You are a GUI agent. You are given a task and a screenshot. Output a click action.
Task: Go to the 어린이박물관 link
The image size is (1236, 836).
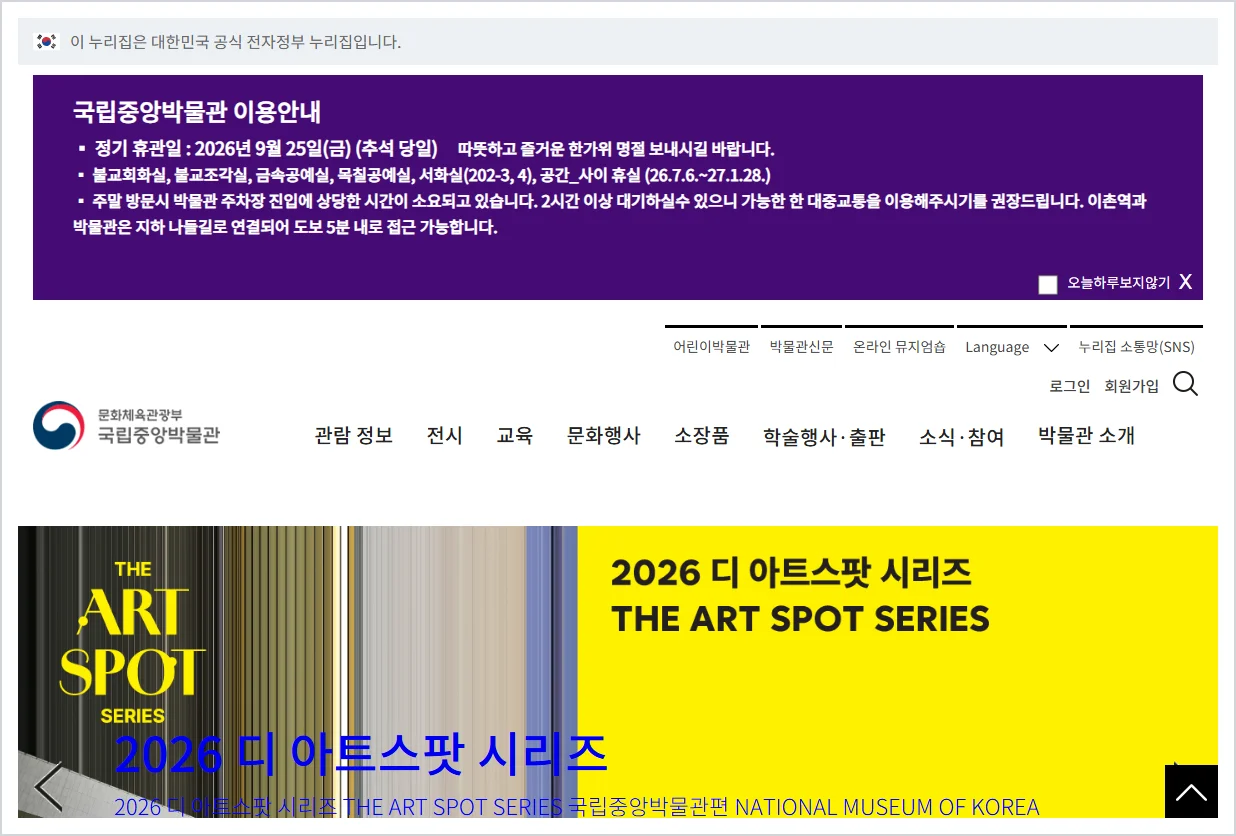[711, 347]
